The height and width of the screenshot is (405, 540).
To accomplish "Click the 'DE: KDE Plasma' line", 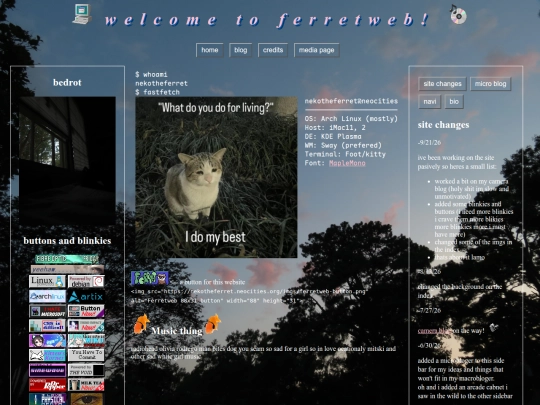I will pyautogui.click(x=333, y=136).
